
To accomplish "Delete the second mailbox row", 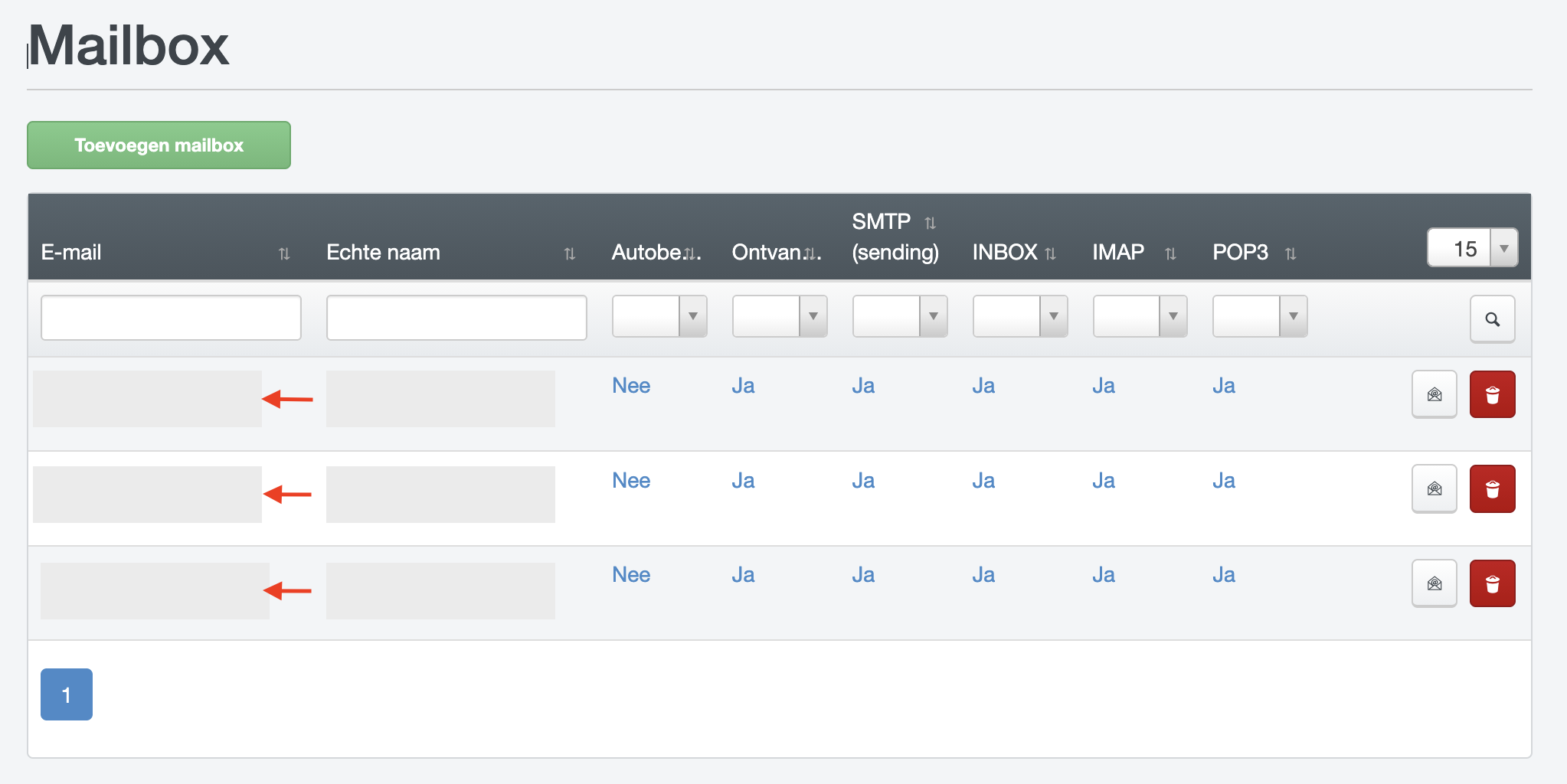I will (1492, 489).
